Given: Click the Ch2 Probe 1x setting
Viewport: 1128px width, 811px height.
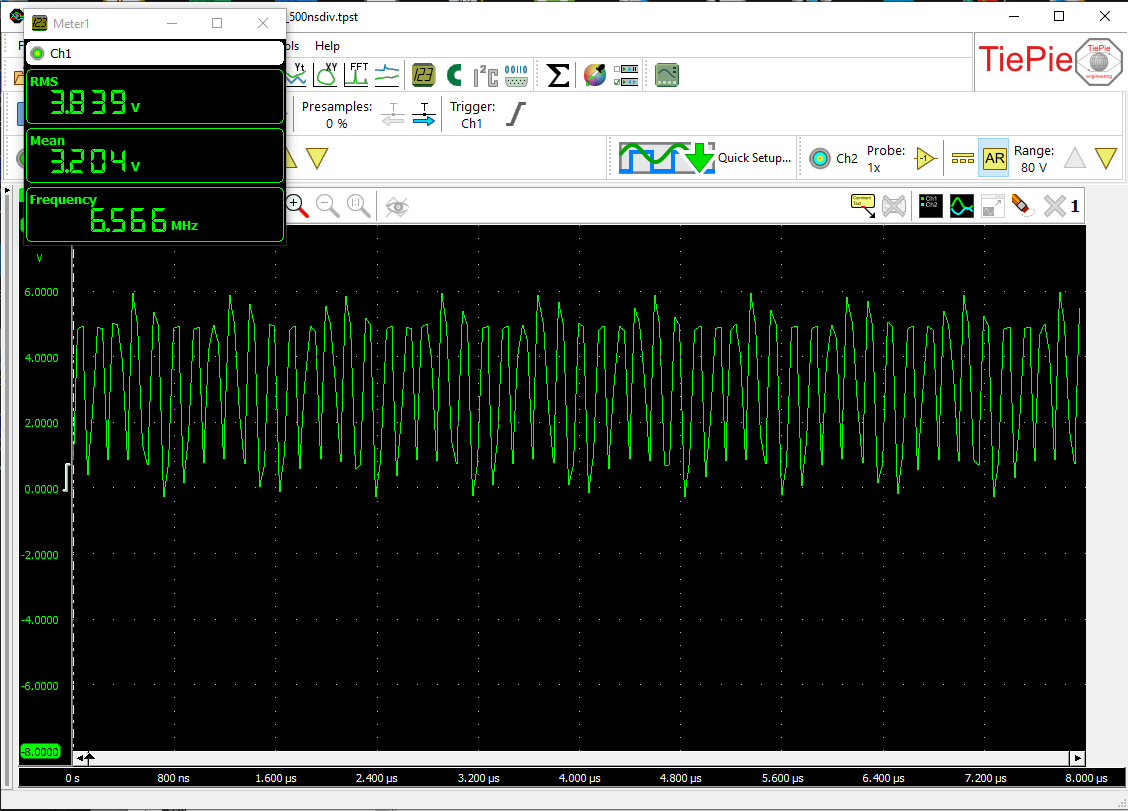Looking at the screenshot, I should (x=886, y=159).
